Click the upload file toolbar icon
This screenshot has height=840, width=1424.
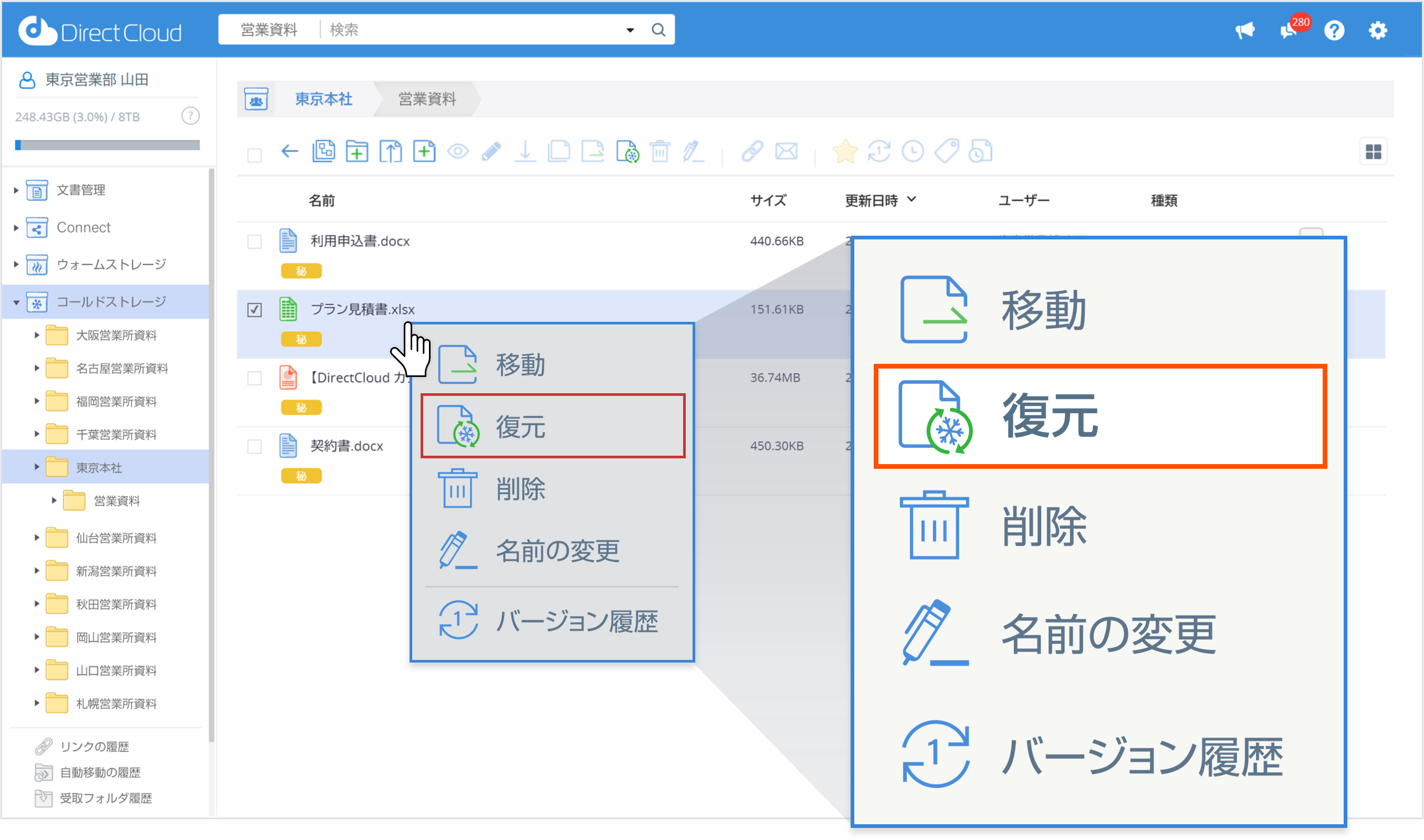pos(391,152)
